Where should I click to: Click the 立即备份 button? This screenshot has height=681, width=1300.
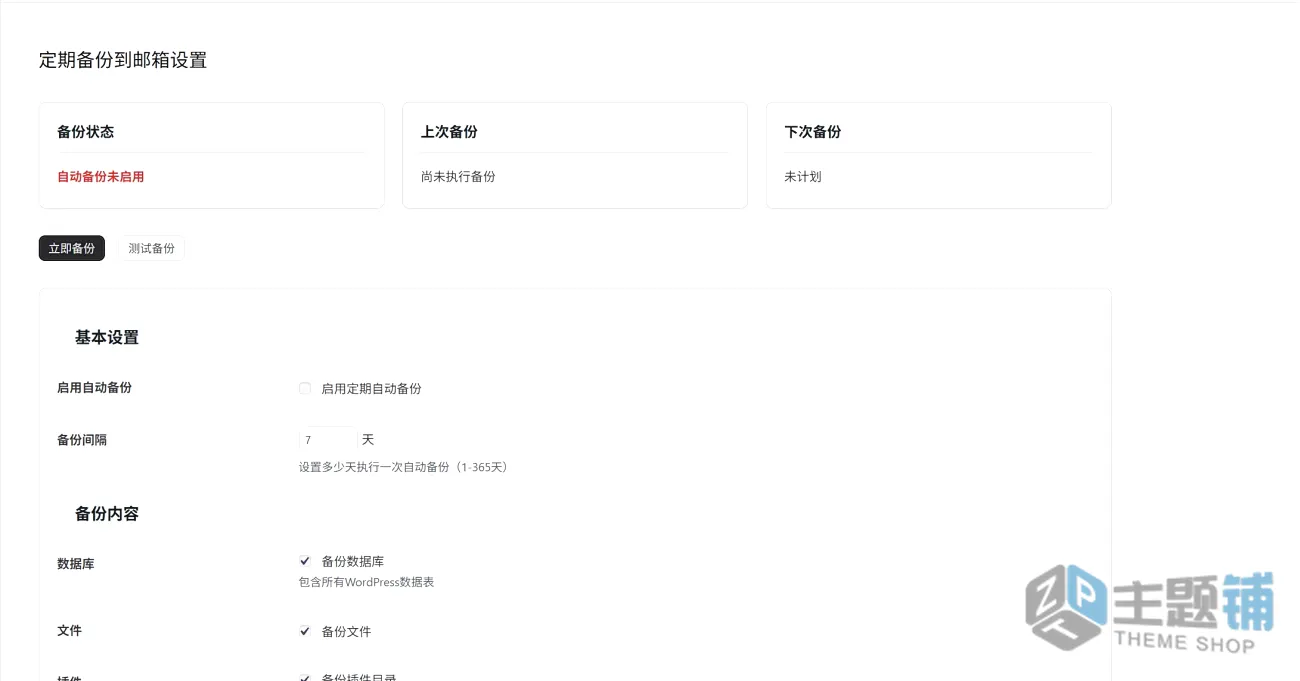tap(72, 248)
